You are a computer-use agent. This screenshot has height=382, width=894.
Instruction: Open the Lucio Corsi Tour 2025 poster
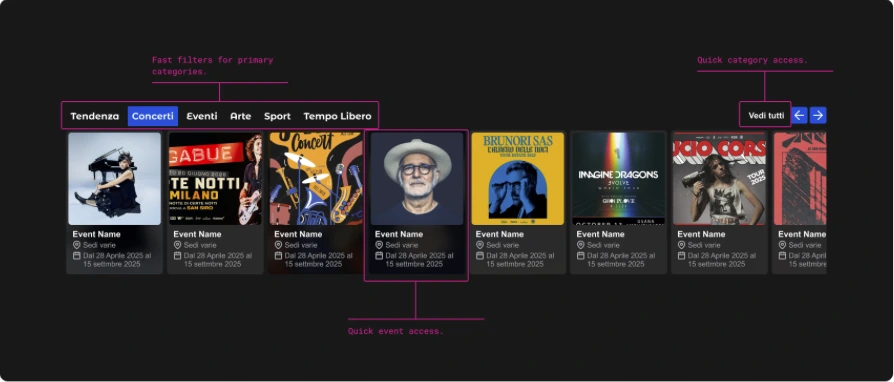tap(720, 179)
